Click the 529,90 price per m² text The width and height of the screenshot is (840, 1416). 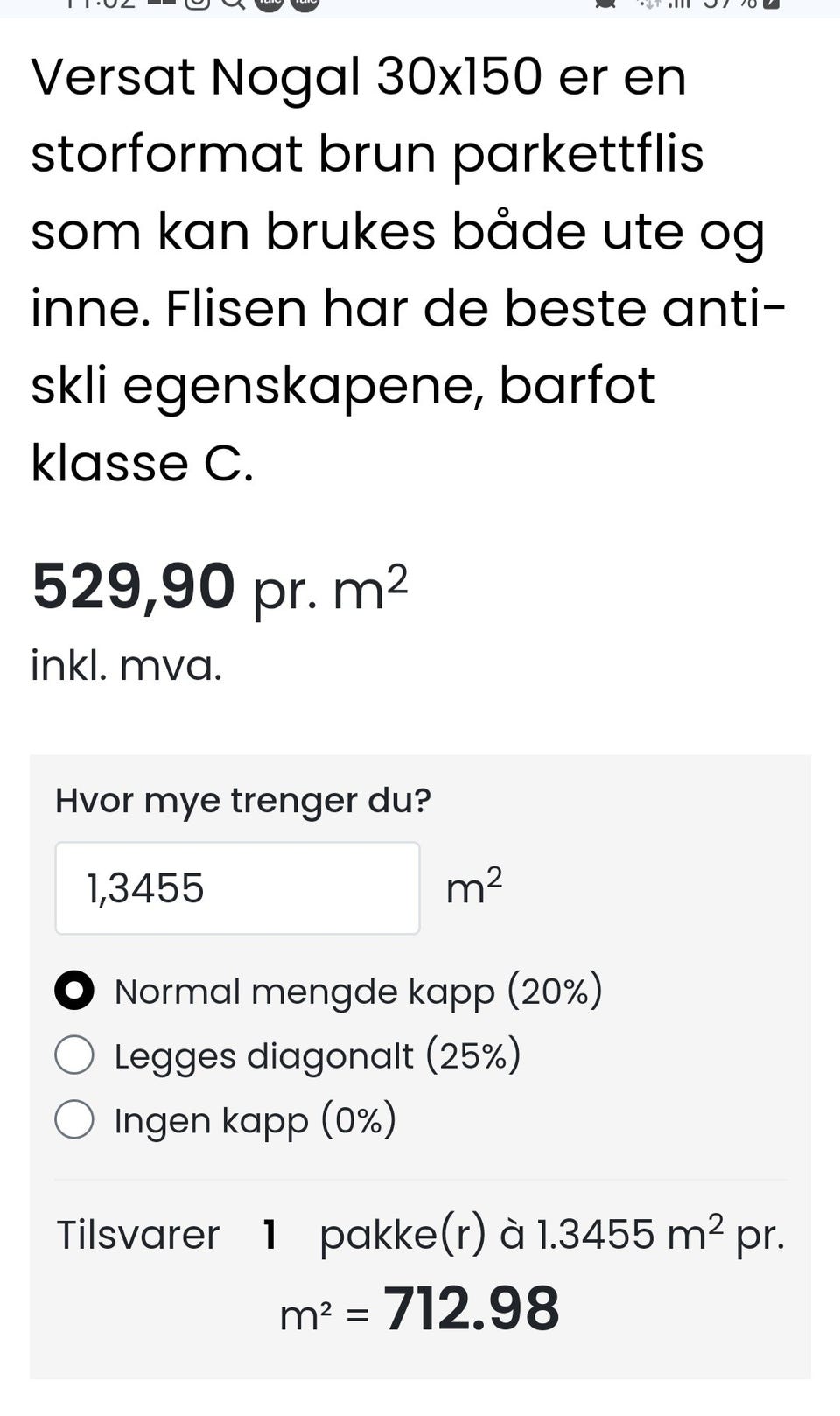pyautogui.click(x=220, y=587)
